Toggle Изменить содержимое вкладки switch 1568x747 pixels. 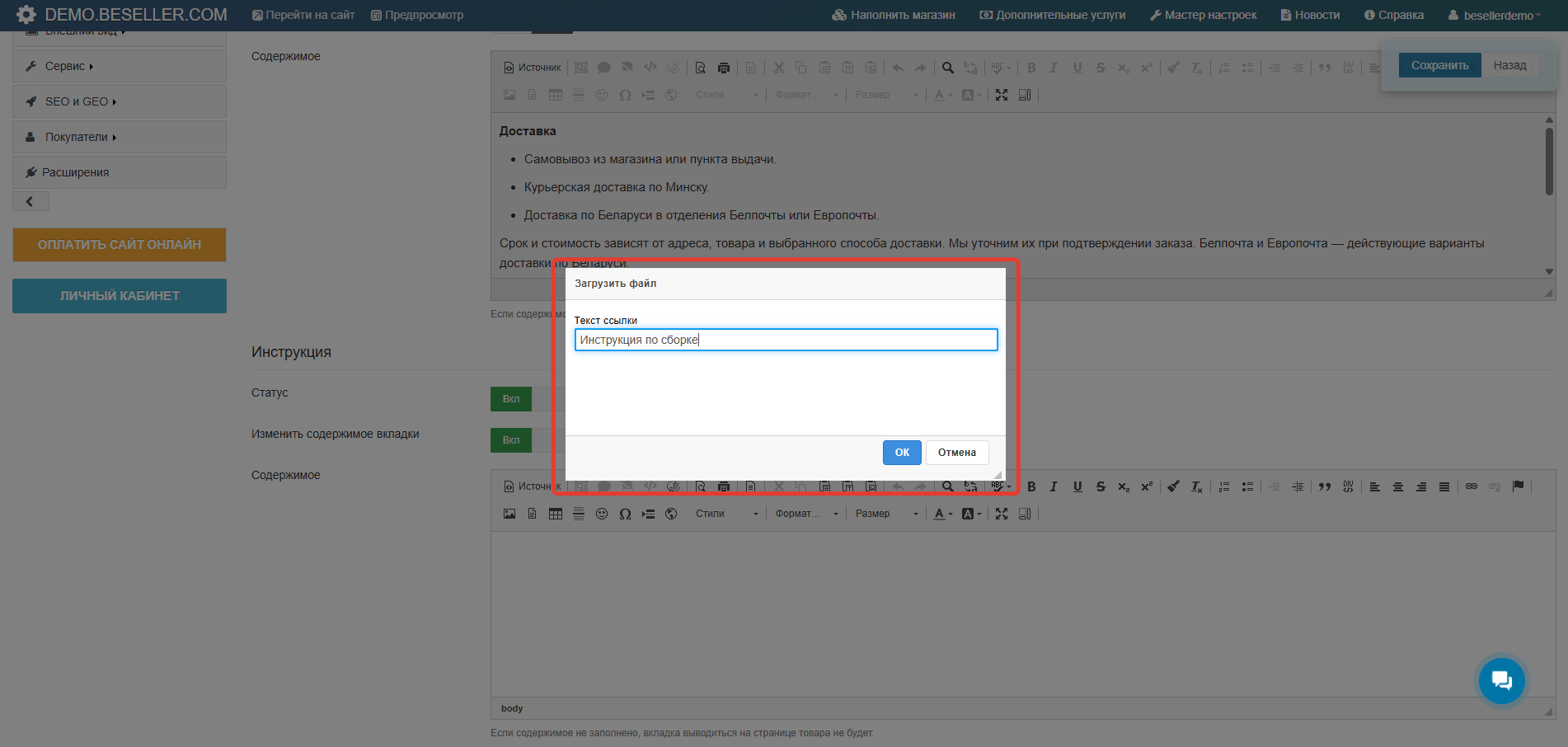511,440
